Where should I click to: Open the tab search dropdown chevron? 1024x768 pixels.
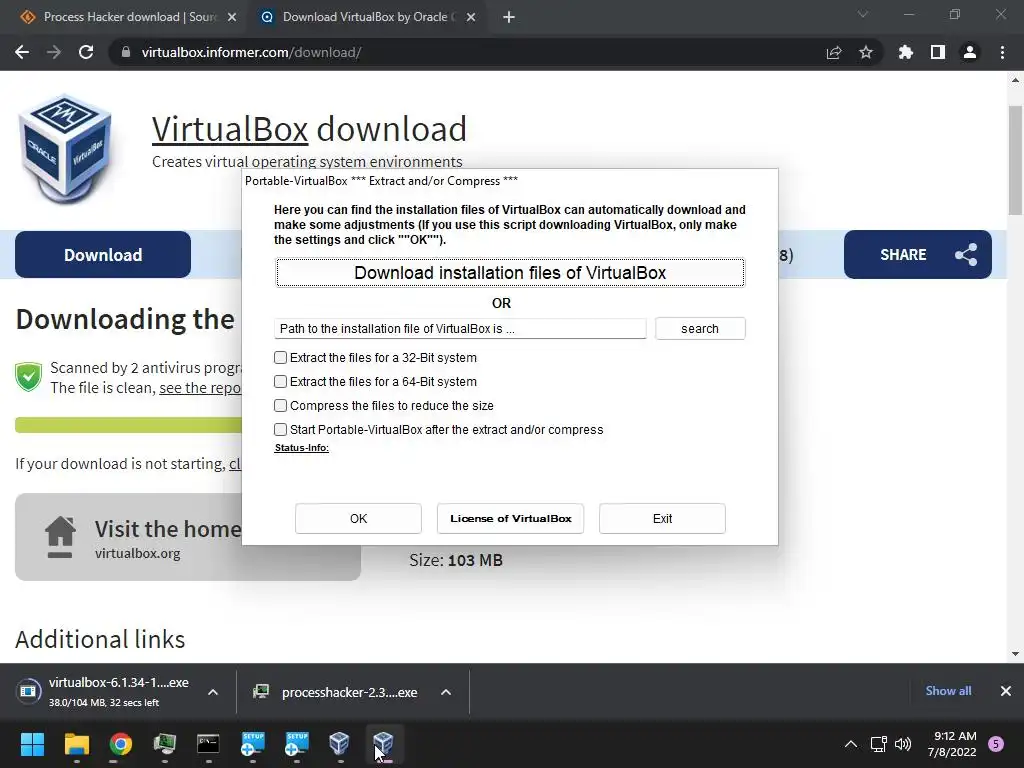point(863,14)
